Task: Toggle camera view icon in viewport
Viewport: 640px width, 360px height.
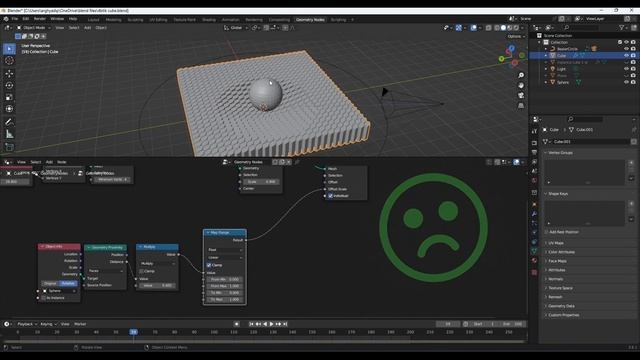Action: pyautogui.click(x=521, y=95)
